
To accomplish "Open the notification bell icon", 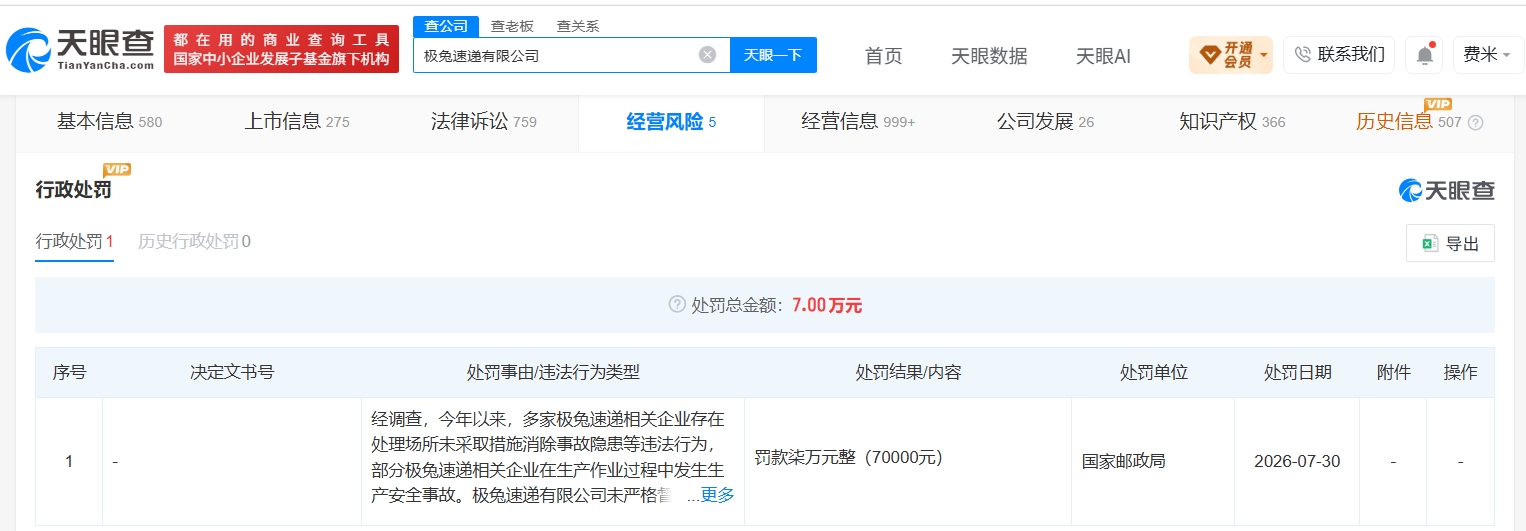I will click(x=1424, y=55).
